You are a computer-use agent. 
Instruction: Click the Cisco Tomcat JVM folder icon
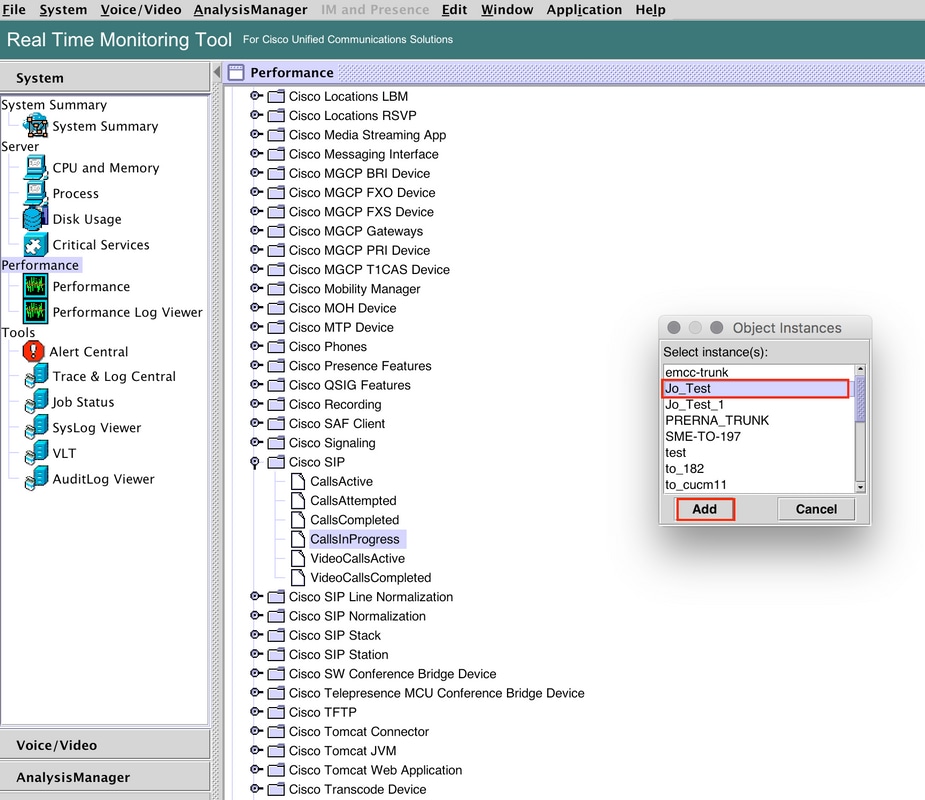276,750
